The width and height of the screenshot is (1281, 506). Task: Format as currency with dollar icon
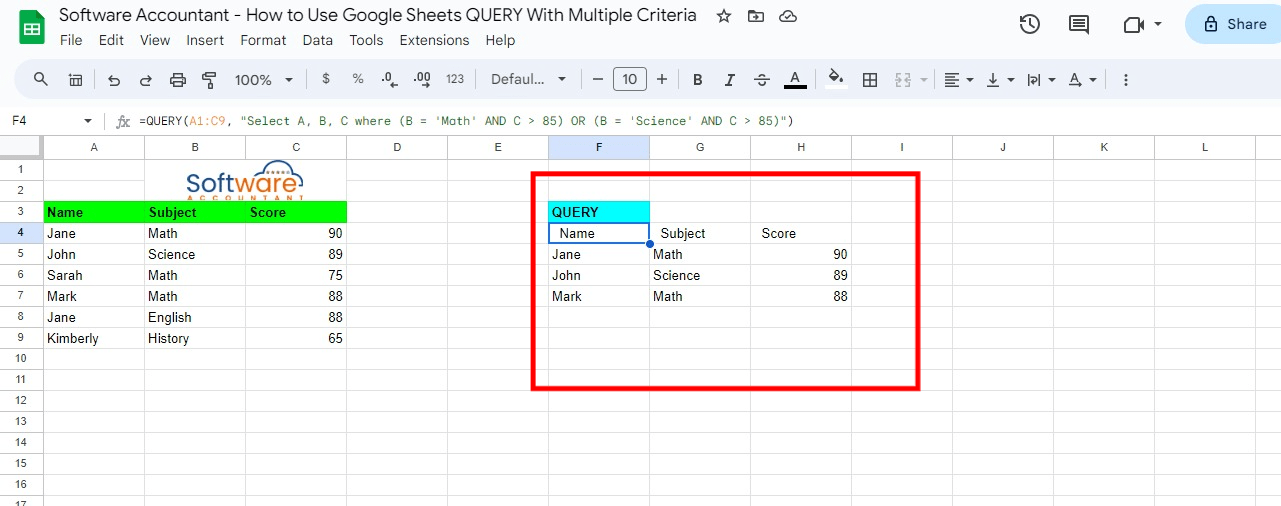point(326,79)
